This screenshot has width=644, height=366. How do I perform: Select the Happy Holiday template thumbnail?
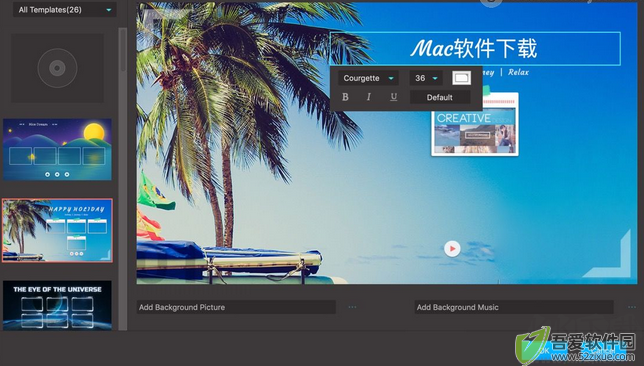(x=57, y=230)
